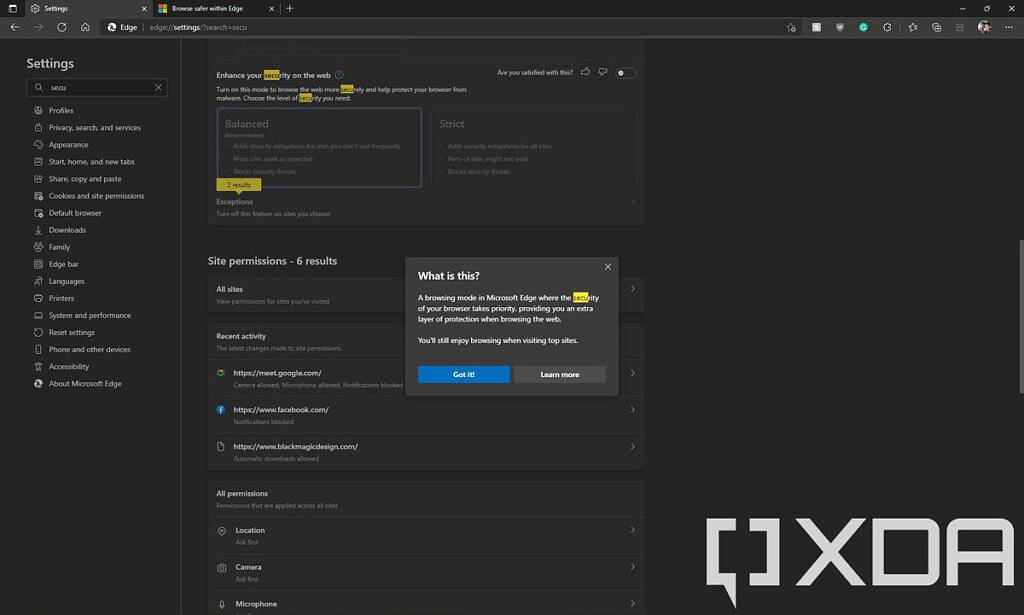Open the browser settings menu (three dots)

click(1009, 27)
